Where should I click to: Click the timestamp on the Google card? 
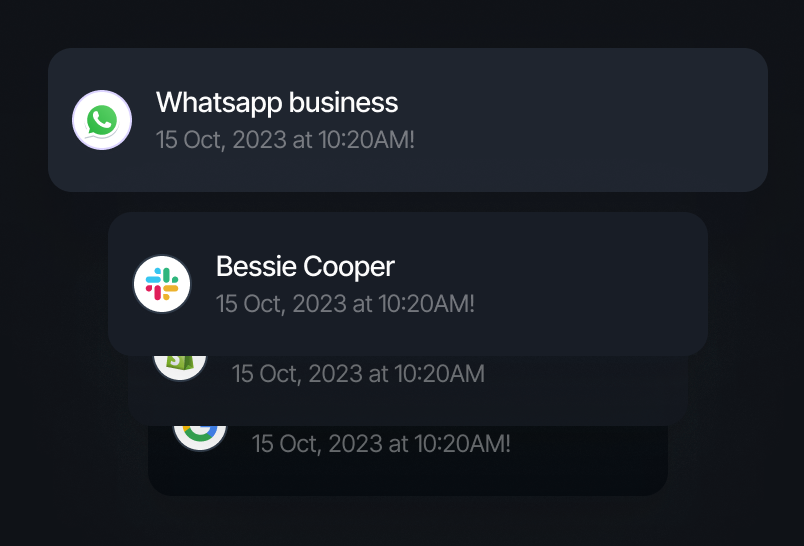381,443
